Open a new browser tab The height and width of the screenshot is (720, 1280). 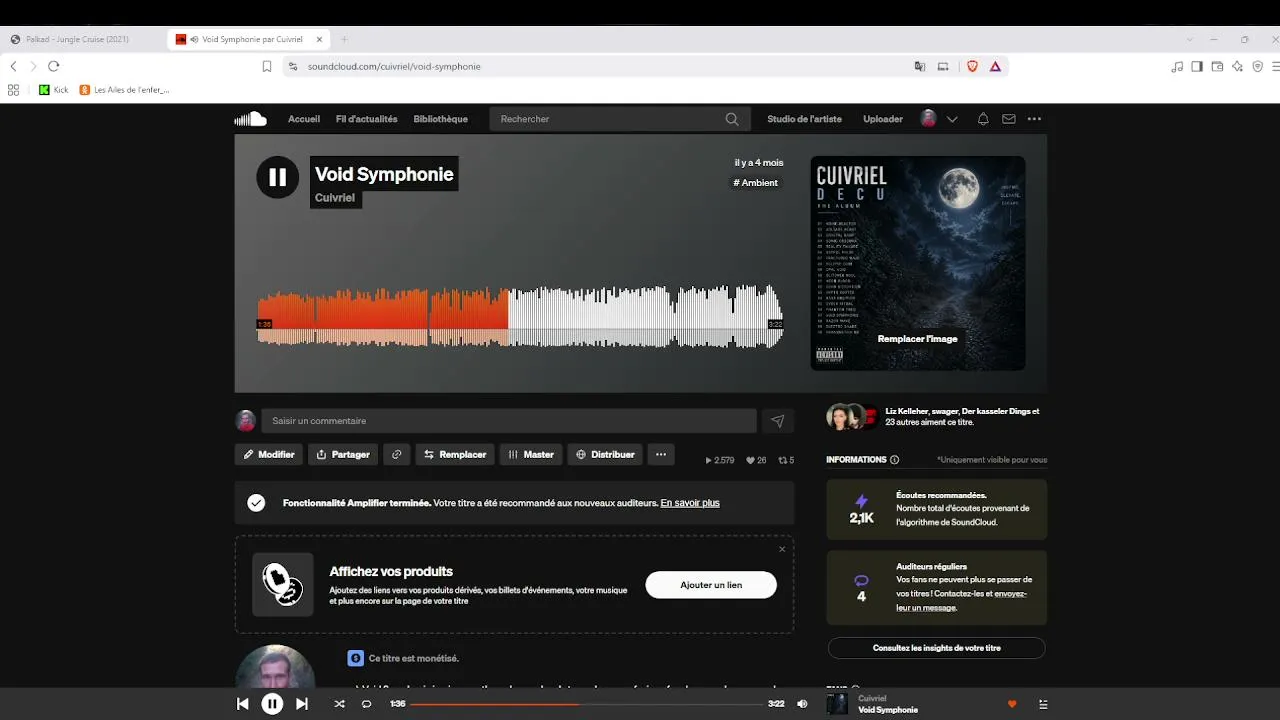[x=344, y=39]
